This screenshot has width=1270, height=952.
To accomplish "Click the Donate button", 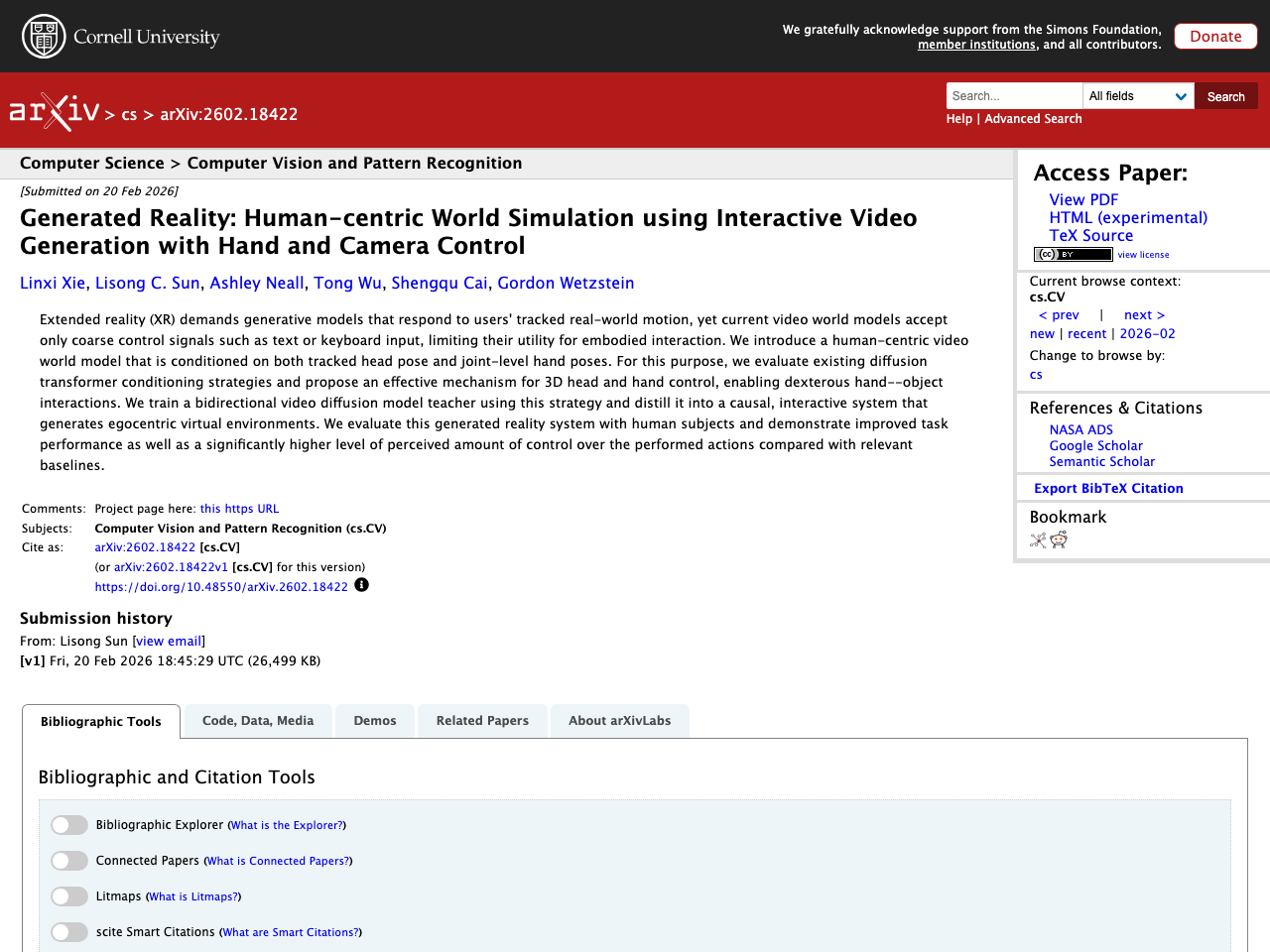I will click(1215, 36).
